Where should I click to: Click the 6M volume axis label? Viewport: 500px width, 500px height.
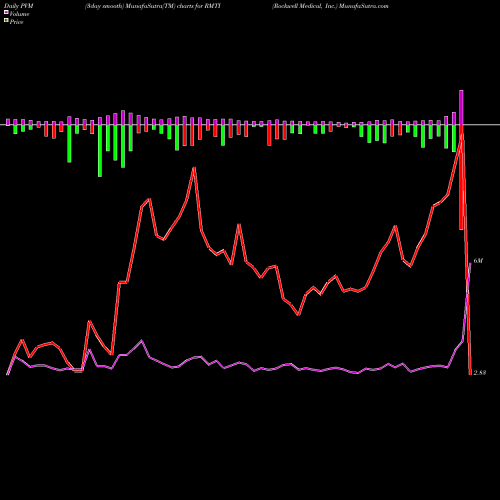(x=478, y=261)
